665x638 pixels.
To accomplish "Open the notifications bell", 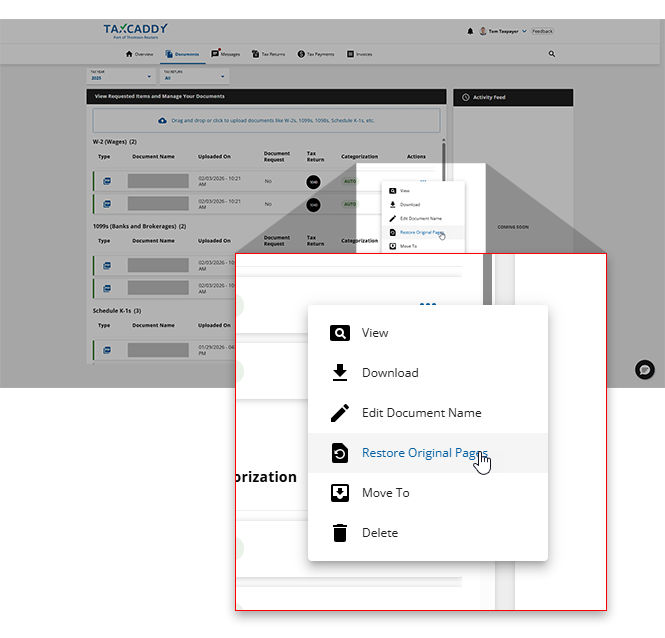I will point(470,31).
